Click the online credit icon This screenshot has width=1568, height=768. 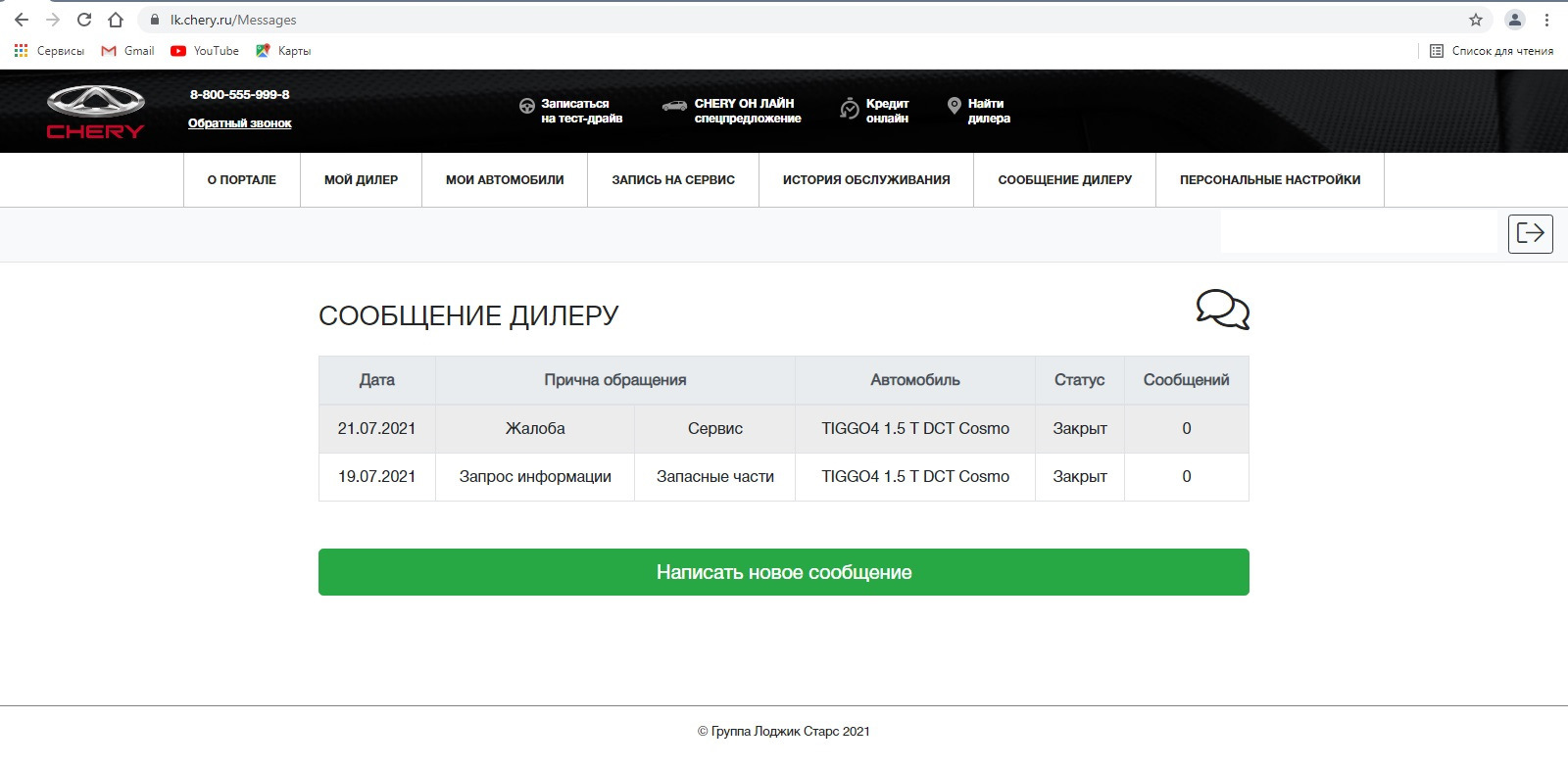[849, 109]
